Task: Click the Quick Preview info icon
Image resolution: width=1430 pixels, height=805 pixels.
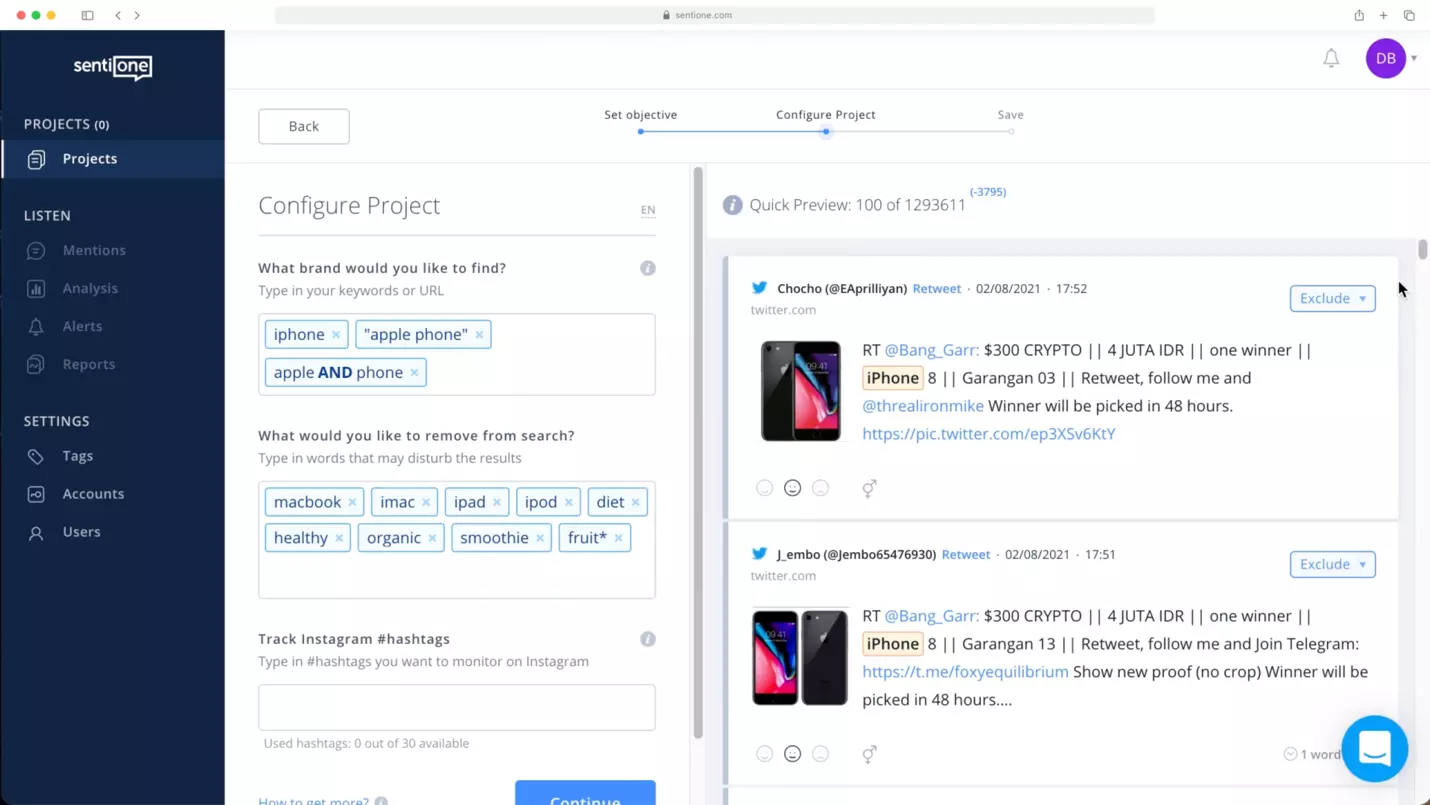Action: click(733, 205)
